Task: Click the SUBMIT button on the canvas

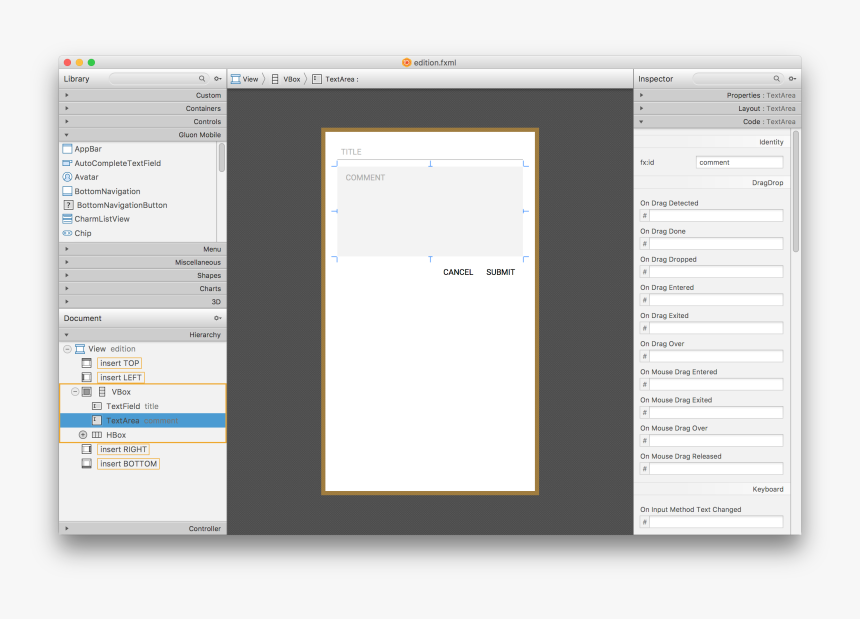Action: [x=499, y=271]
